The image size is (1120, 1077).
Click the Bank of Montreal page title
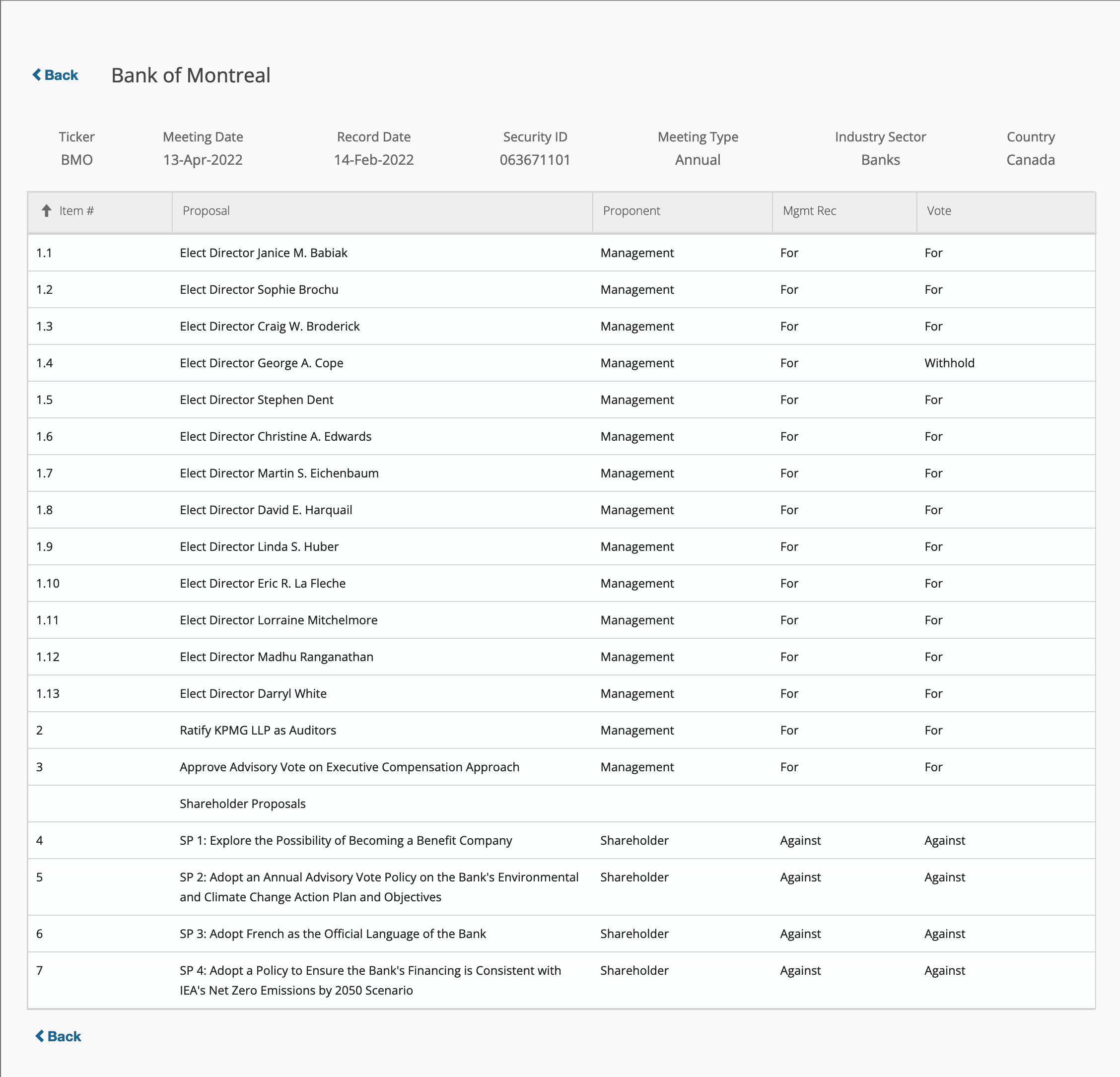pos(190,75)
